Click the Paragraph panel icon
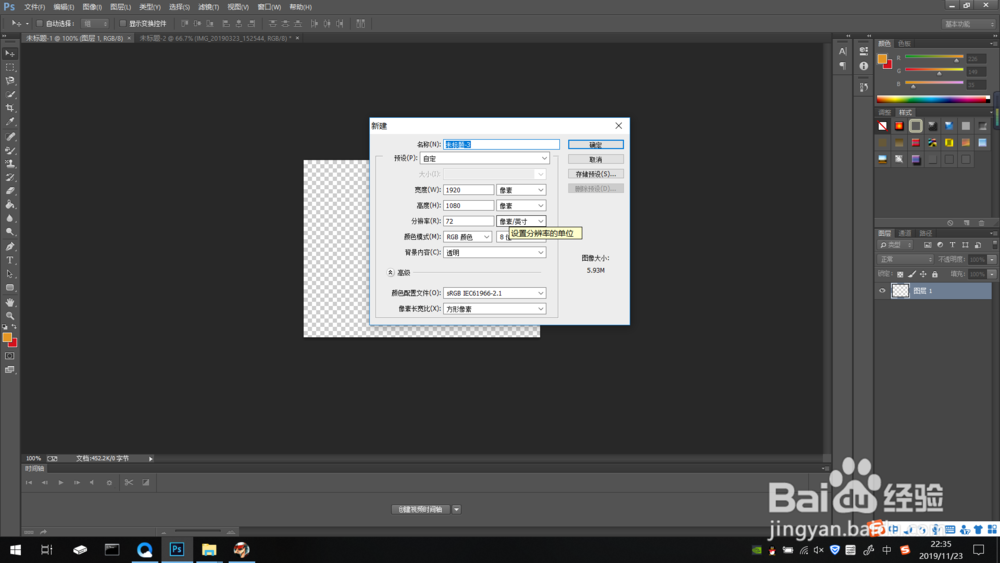The image size is (1000, 563). 842,66
